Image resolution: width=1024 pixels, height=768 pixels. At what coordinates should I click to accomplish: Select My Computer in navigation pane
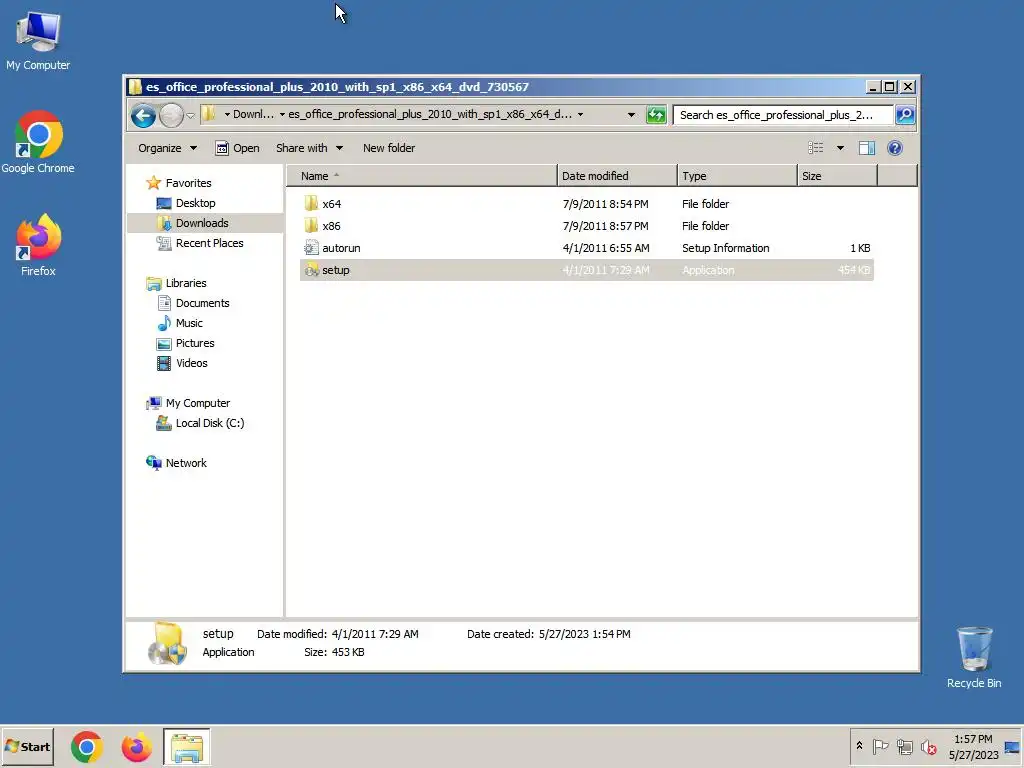tap(197, 404)
